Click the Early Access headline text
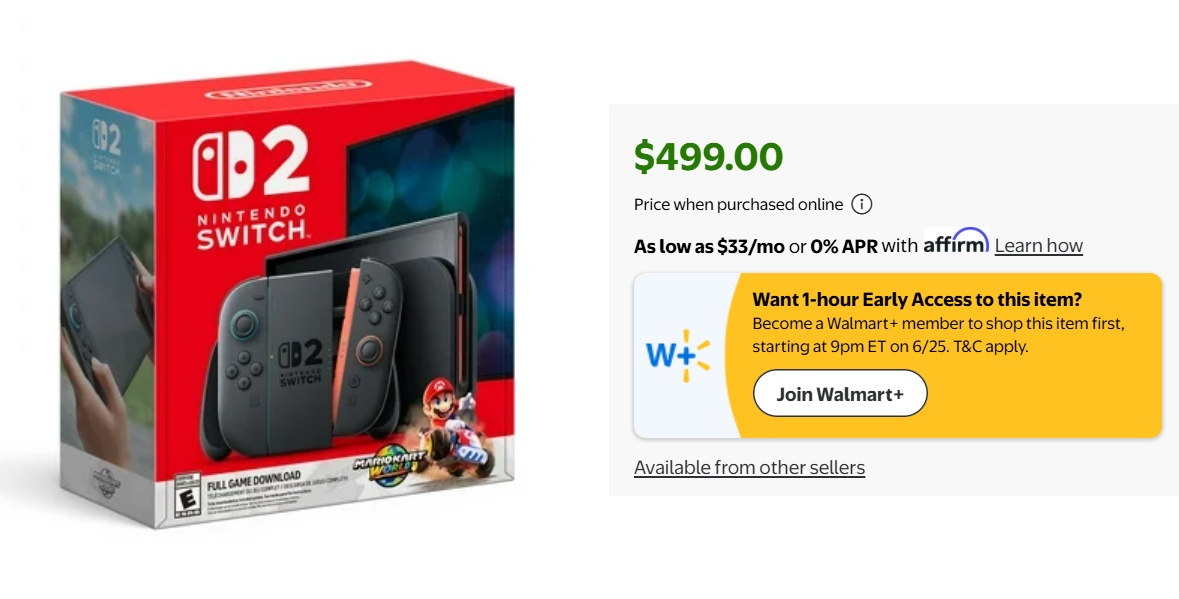Viewport: 1179px width, 599px height. pos(917,299)
